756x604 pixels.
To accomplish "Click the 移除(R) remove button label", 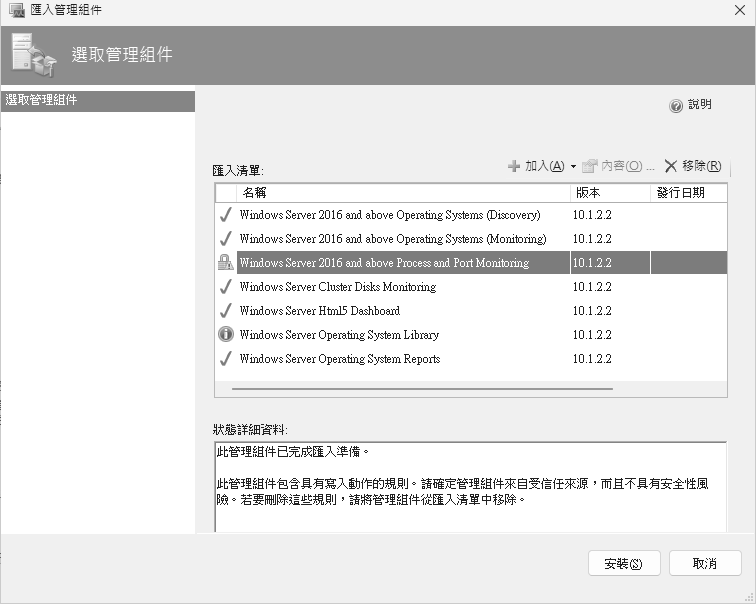I will coord(702,166).
